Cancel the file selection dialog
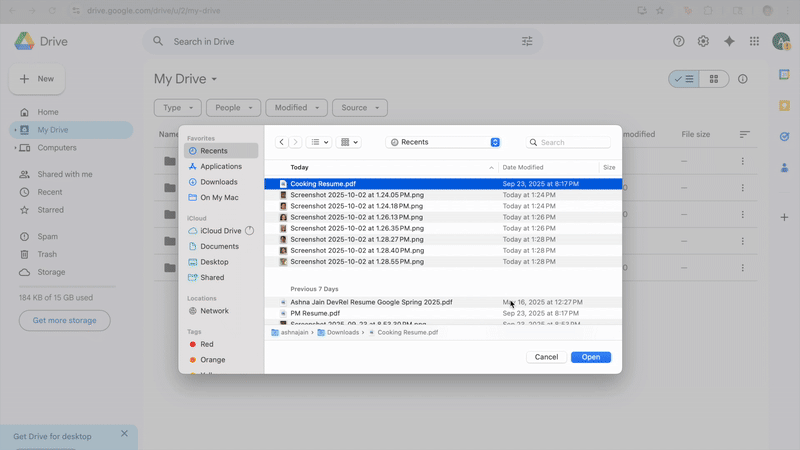The image size is (800, 450). 546,357
